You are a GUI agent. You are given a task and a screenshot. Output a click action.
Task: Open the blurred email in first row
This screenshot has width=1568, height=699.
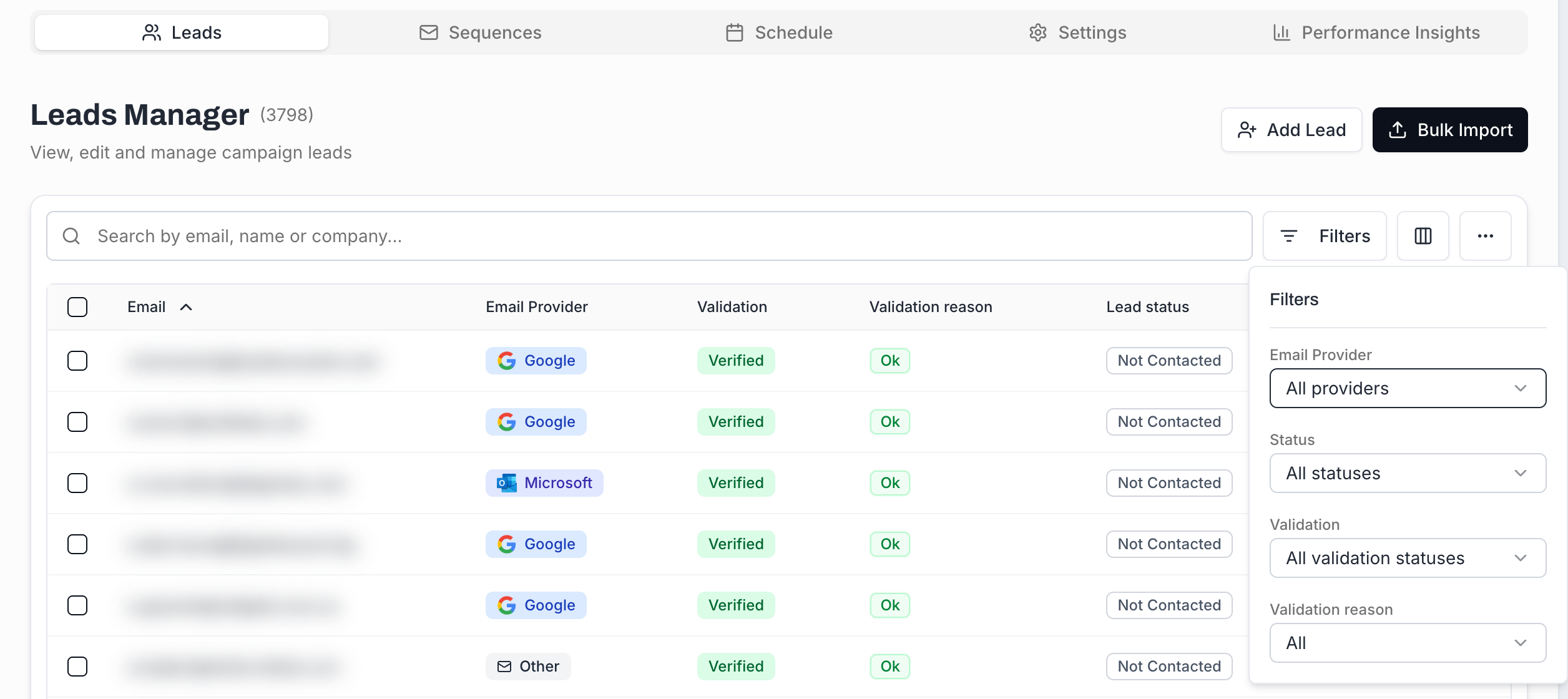tap(253, 361)
